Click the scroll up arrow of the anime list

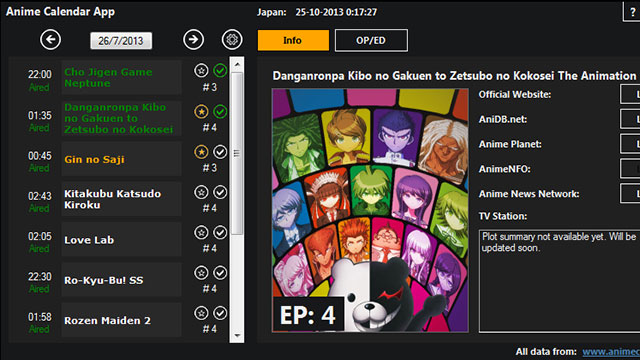(x=237, y=64)
